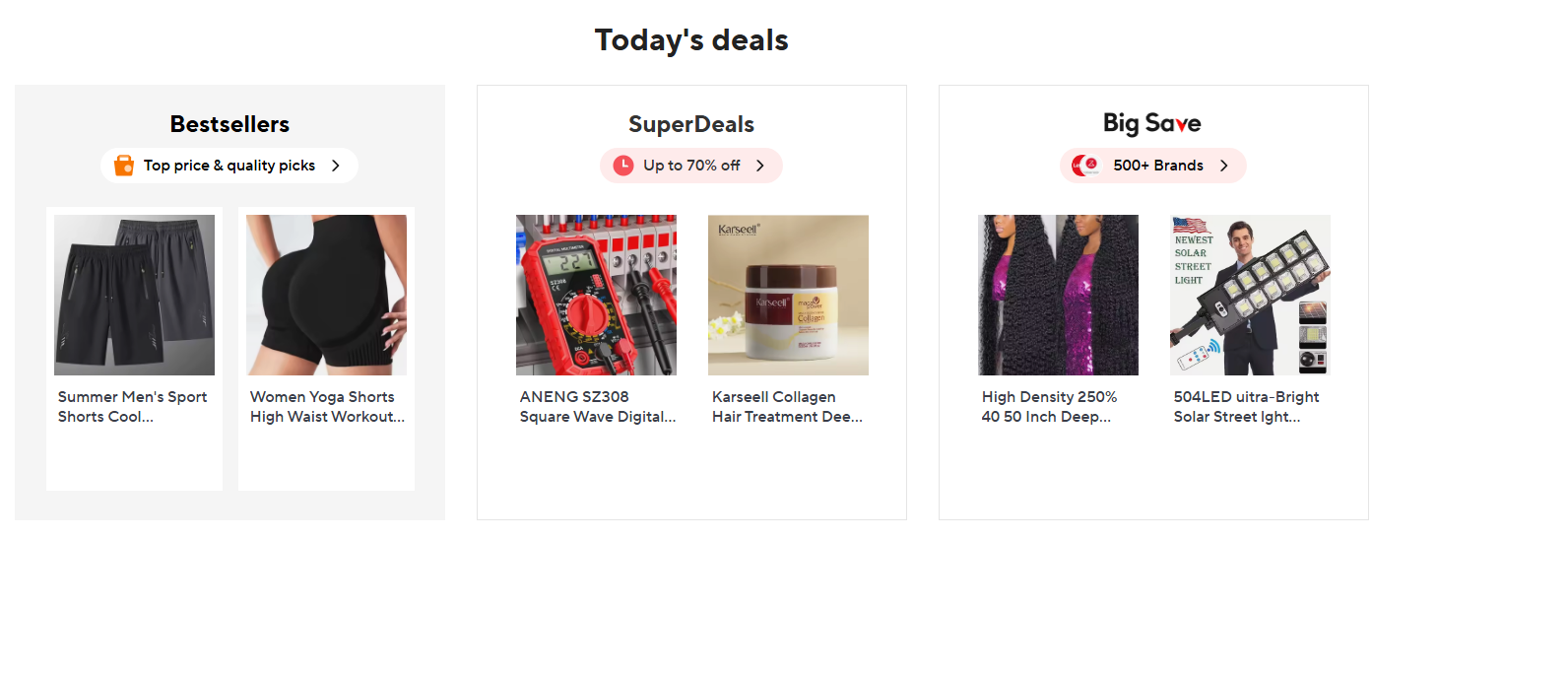This screenshot has width=1568, height=674.
Task: Open the Bestsellers section heading
Action: (229, 124)
